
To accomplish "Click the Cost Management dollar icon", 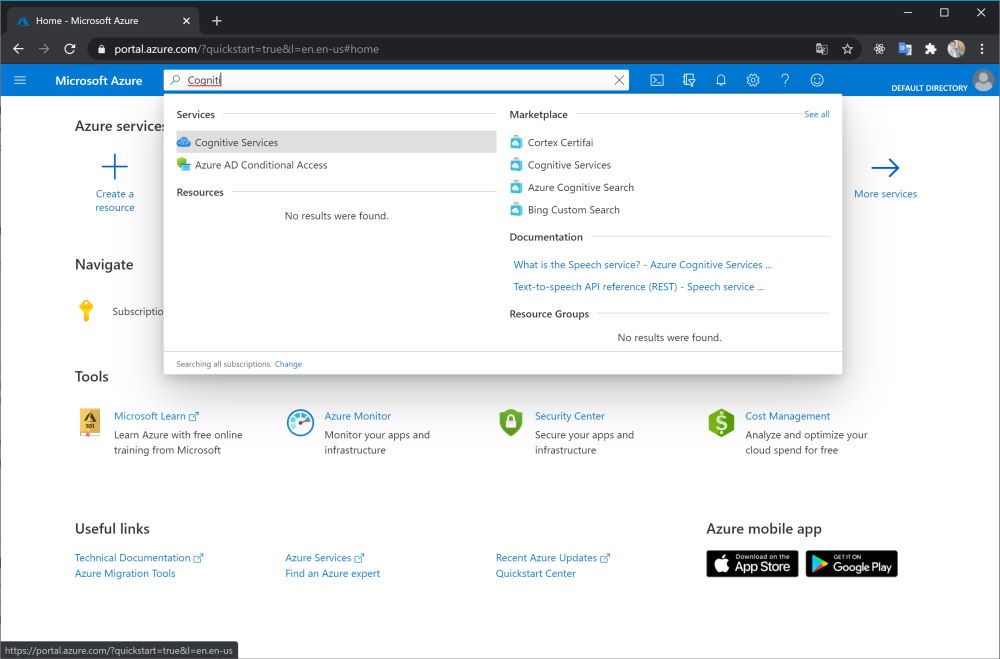I will pyautogui.click(x=721, y=423).
